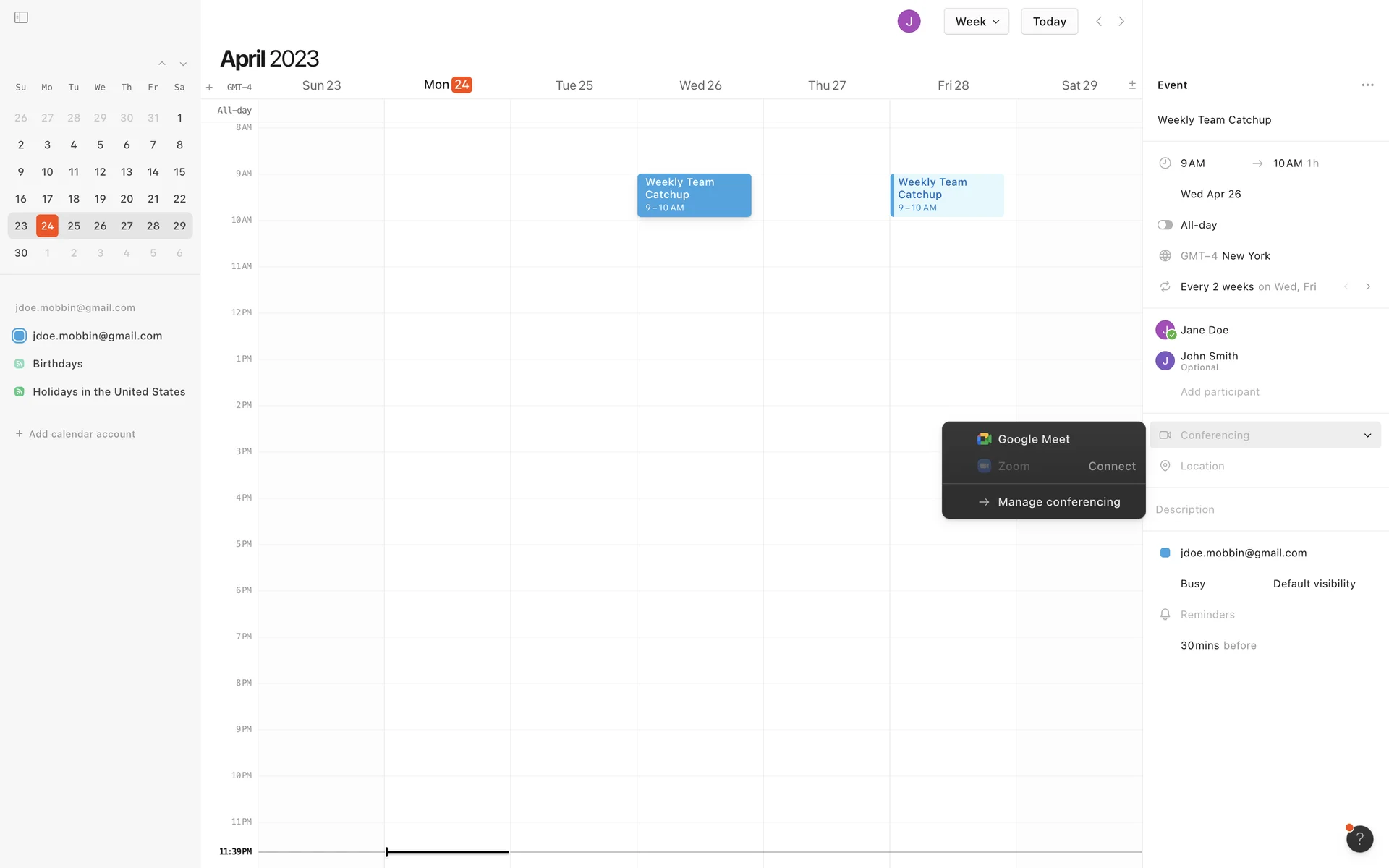1389x868 pixels.
Task: Toggle jdoe.mobbin@gmail.com calendar checkbox
Action: tap(20, 336)
